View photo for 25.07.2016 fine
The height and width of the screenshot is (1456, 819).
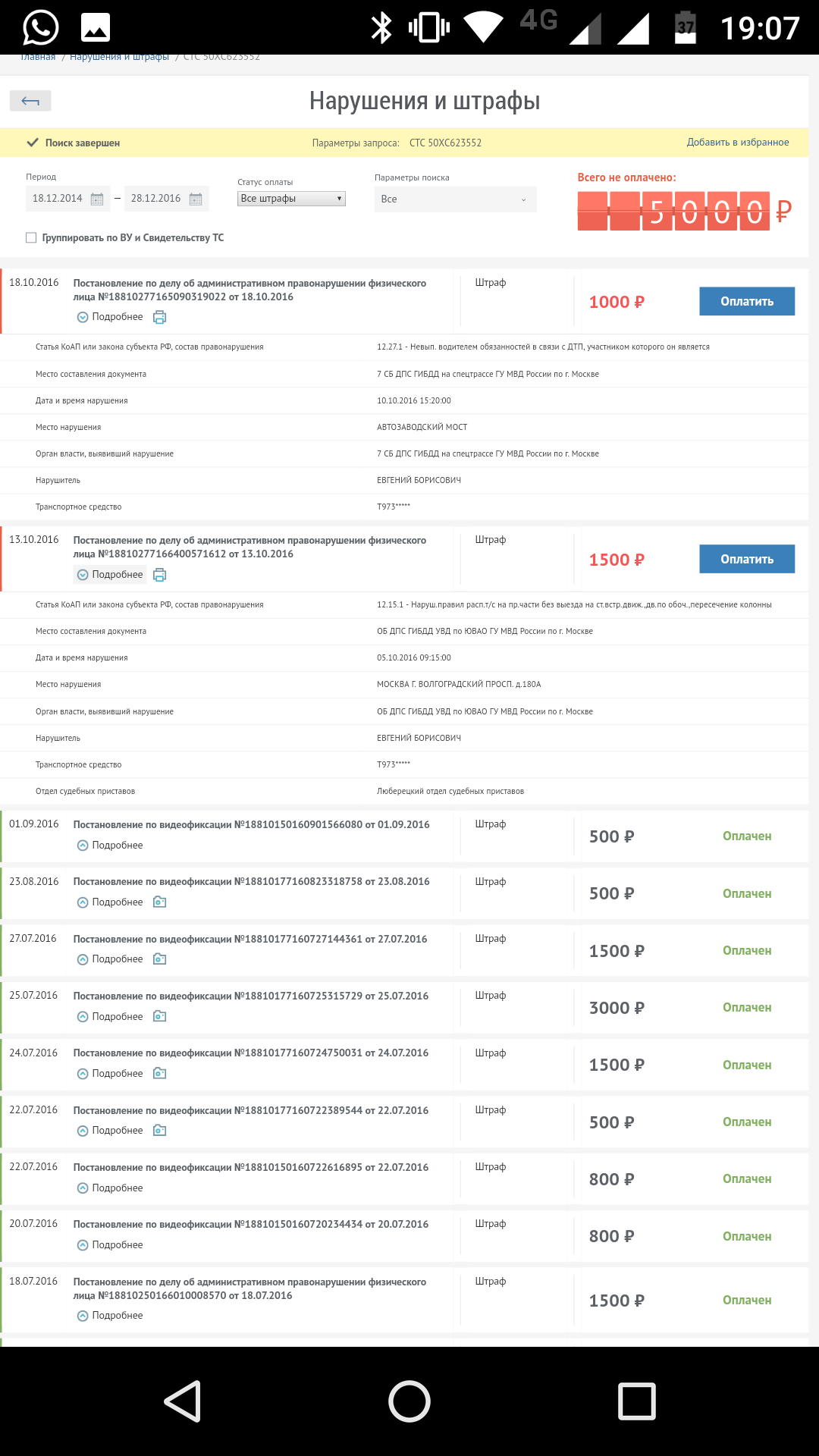pyautogui.click(x=159, y=1016)
